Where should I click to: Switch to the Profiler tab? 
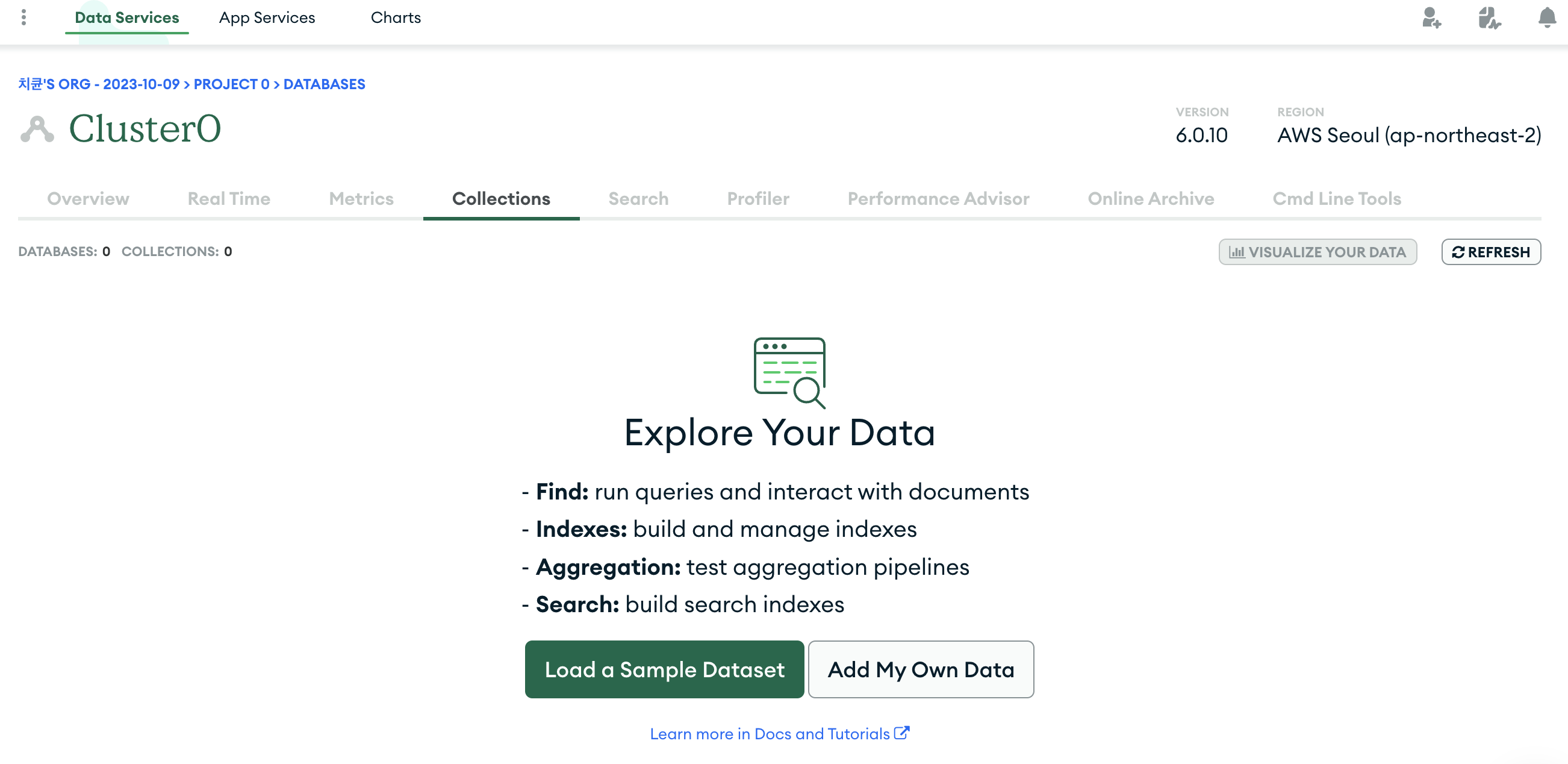click(758, 199)
